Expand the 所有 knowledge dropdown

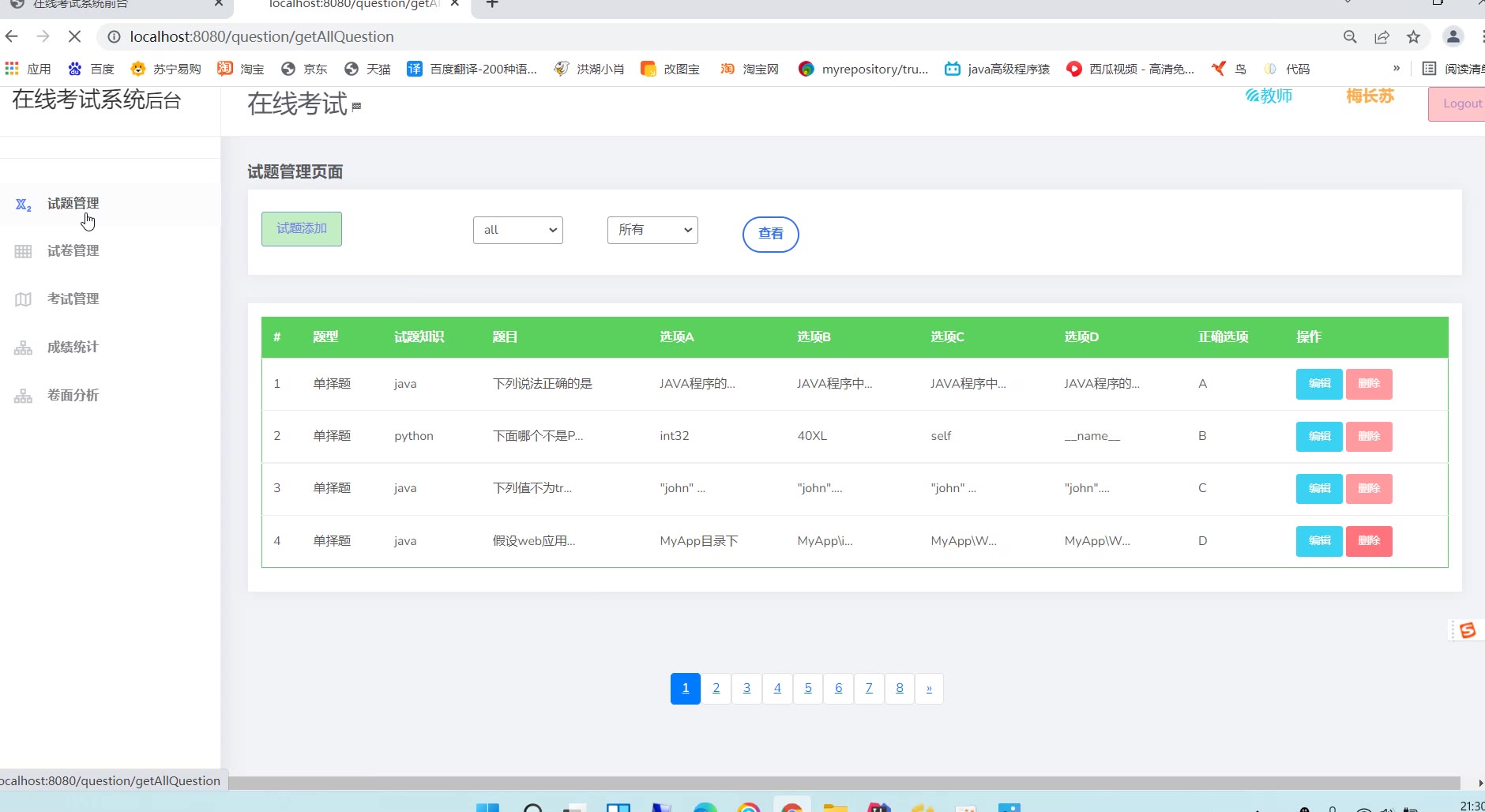pyautogui.click(x=652, y=230)
